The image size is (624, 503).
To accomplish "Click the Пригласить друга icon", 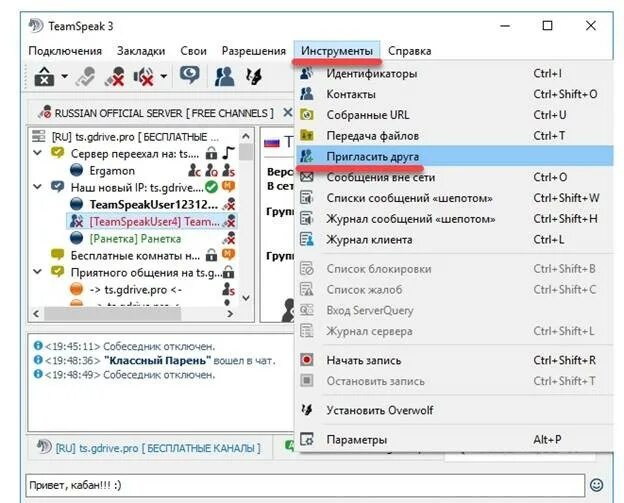I will [307, 156].
